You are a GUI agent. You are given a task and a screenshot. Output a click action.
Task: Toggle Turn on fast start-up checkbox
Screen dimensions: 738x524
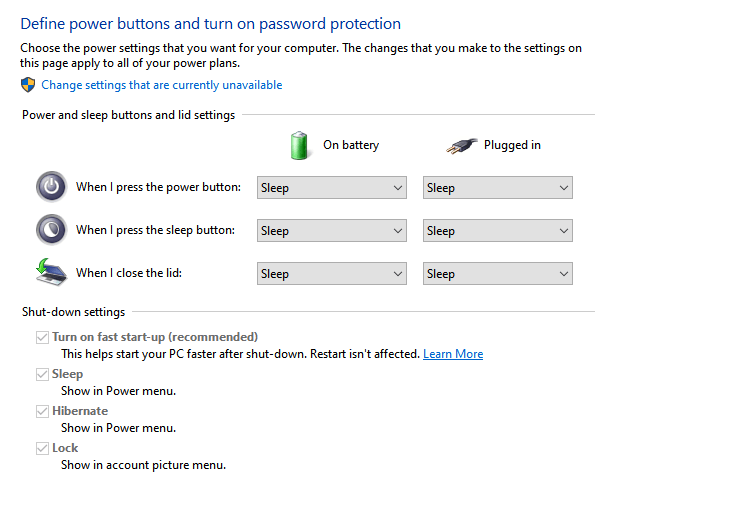point(42,337)
